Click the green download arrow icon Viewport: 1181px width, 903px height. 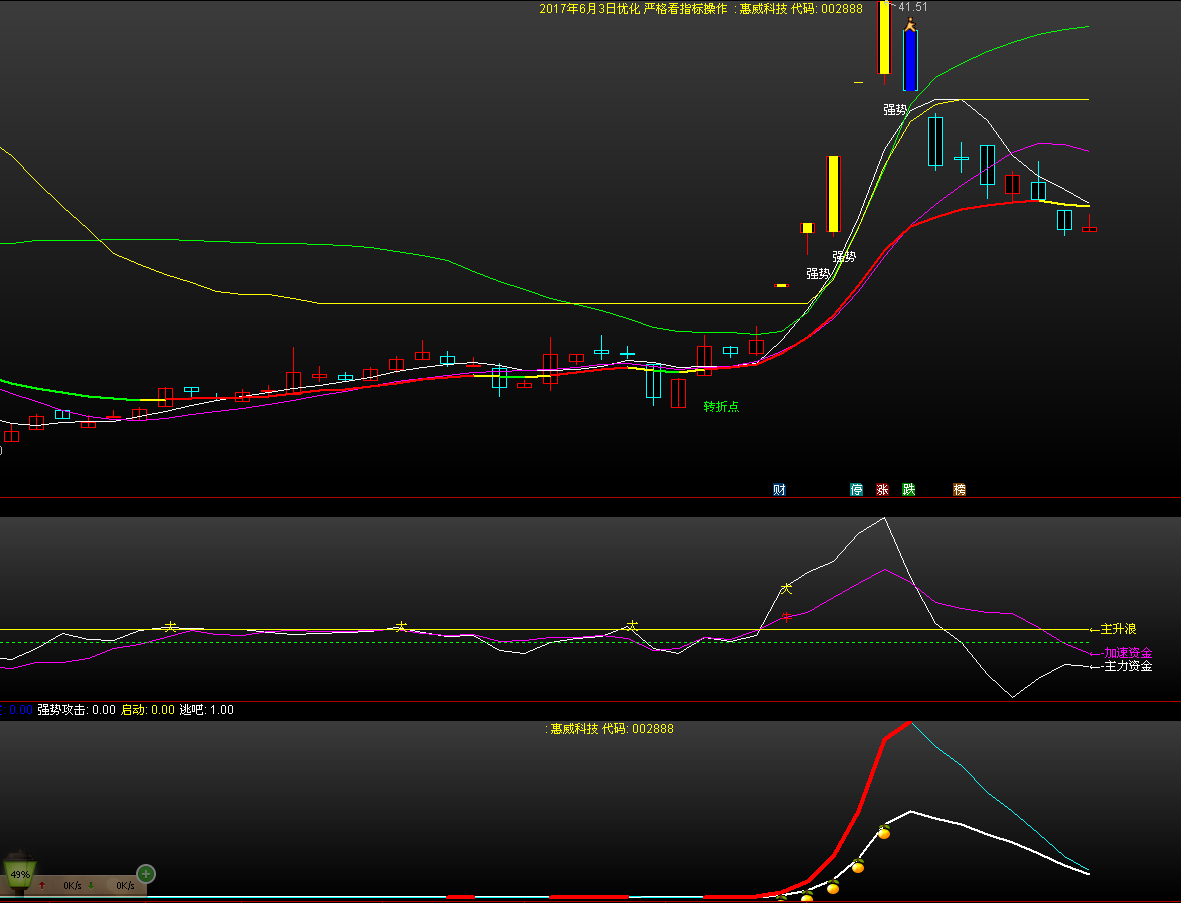coord(91,886)
